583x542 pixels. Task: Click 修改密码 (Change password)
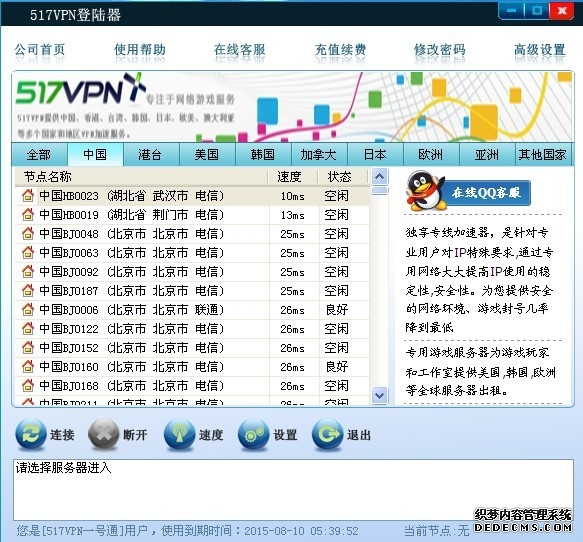(440, 49)
